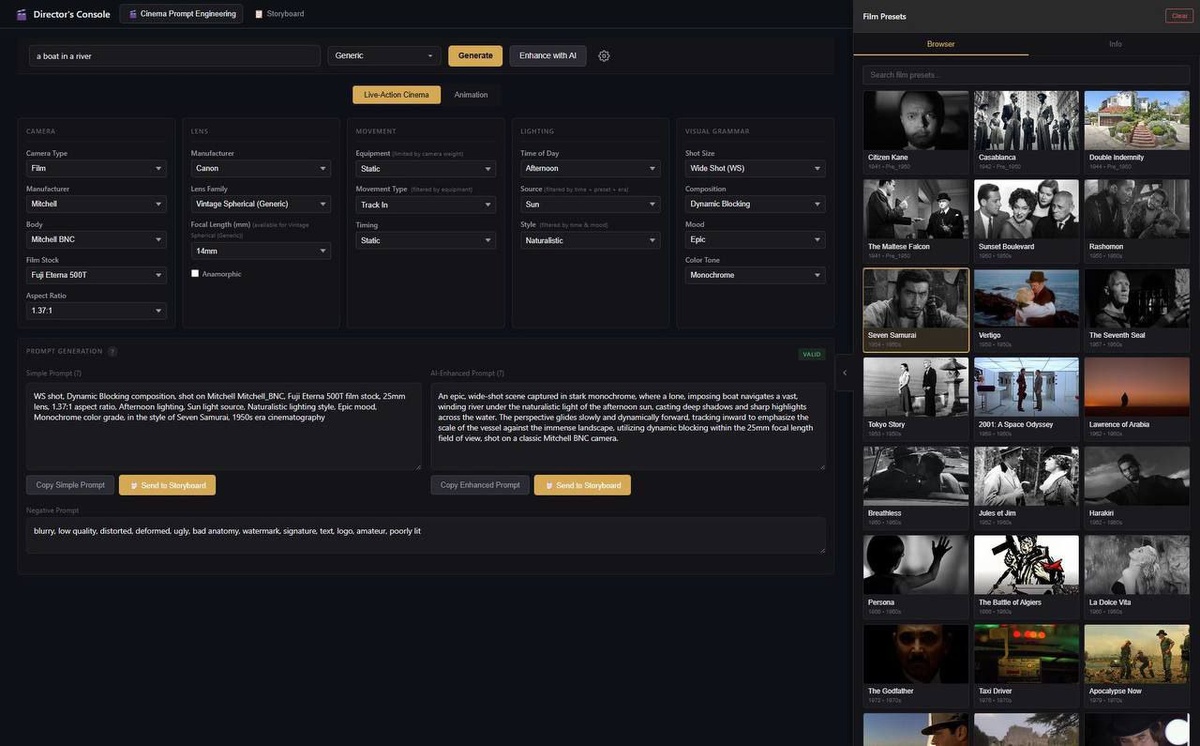Viewport: 1200px width, 746px height.
Task: Click the Clear button in Film Presets
Action: [1179, 16]
